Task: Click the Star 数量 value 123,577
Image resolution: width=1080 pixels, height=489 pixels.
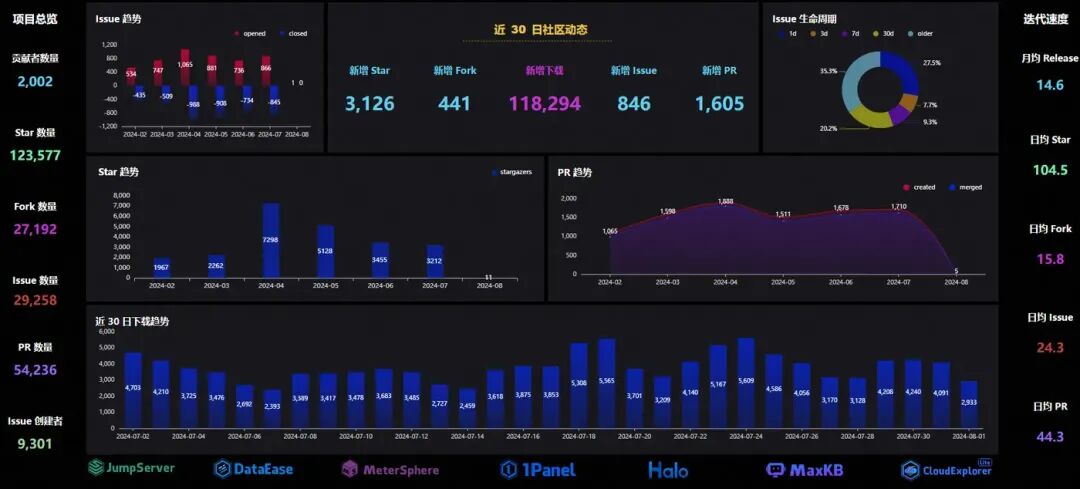Action: tap(34, 155)
